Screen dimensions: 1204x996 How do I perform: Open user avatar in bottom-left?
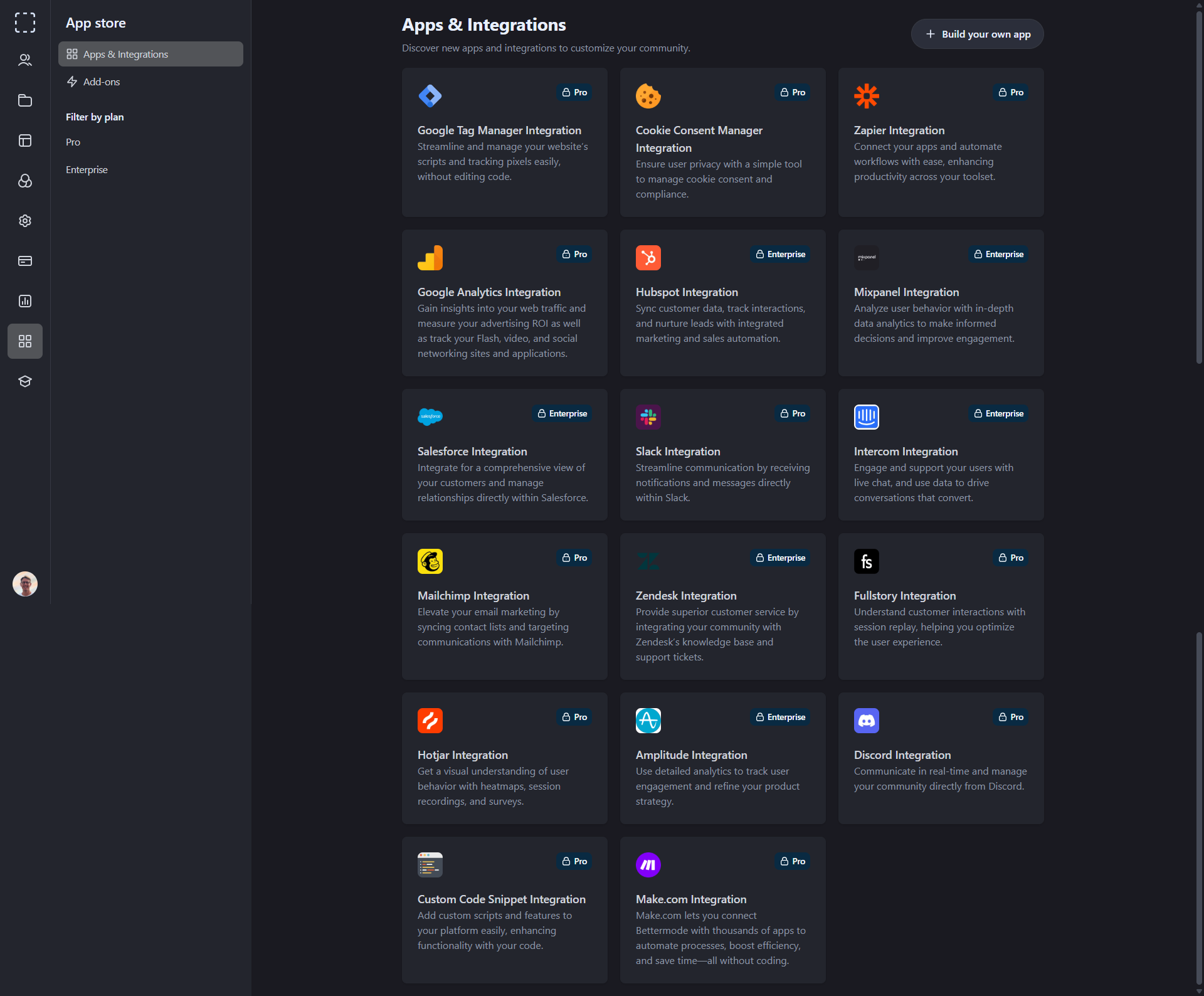tap(25, 584)
